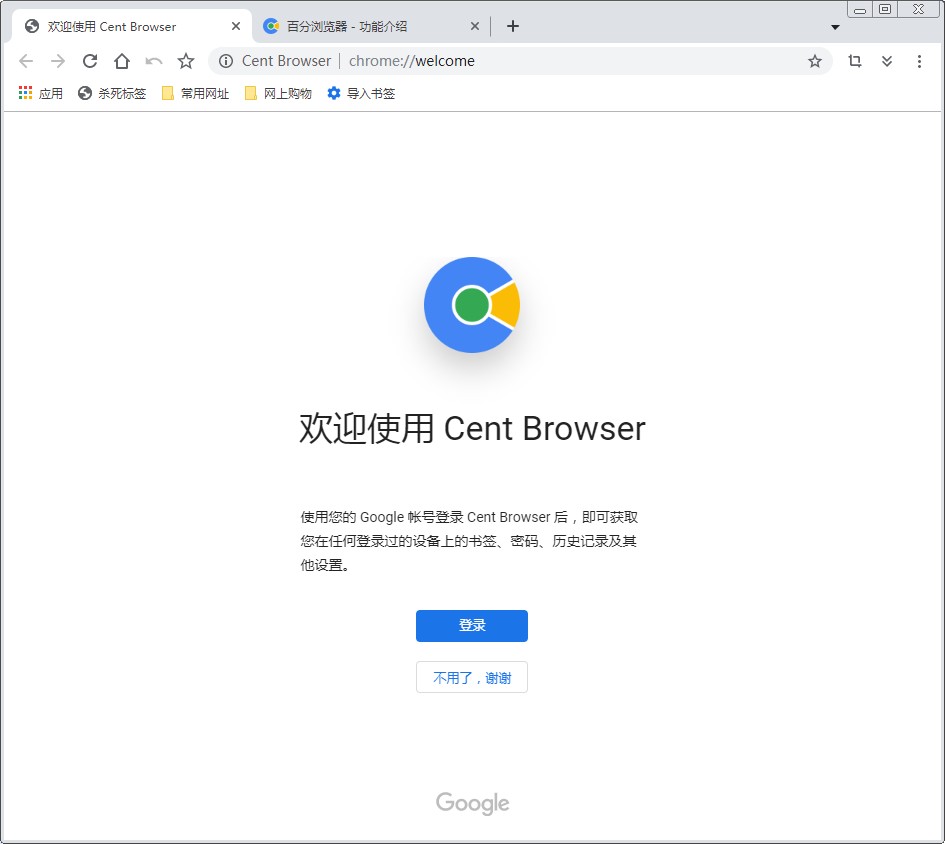Open the Cent Browser screenshot tool
This screenshot has width=945, height=844.
854,61
